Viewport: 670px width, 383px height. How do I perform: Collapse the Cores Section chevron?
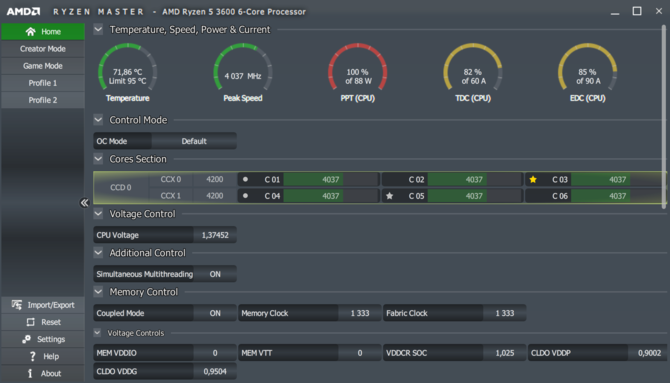[x=98, y=159]
